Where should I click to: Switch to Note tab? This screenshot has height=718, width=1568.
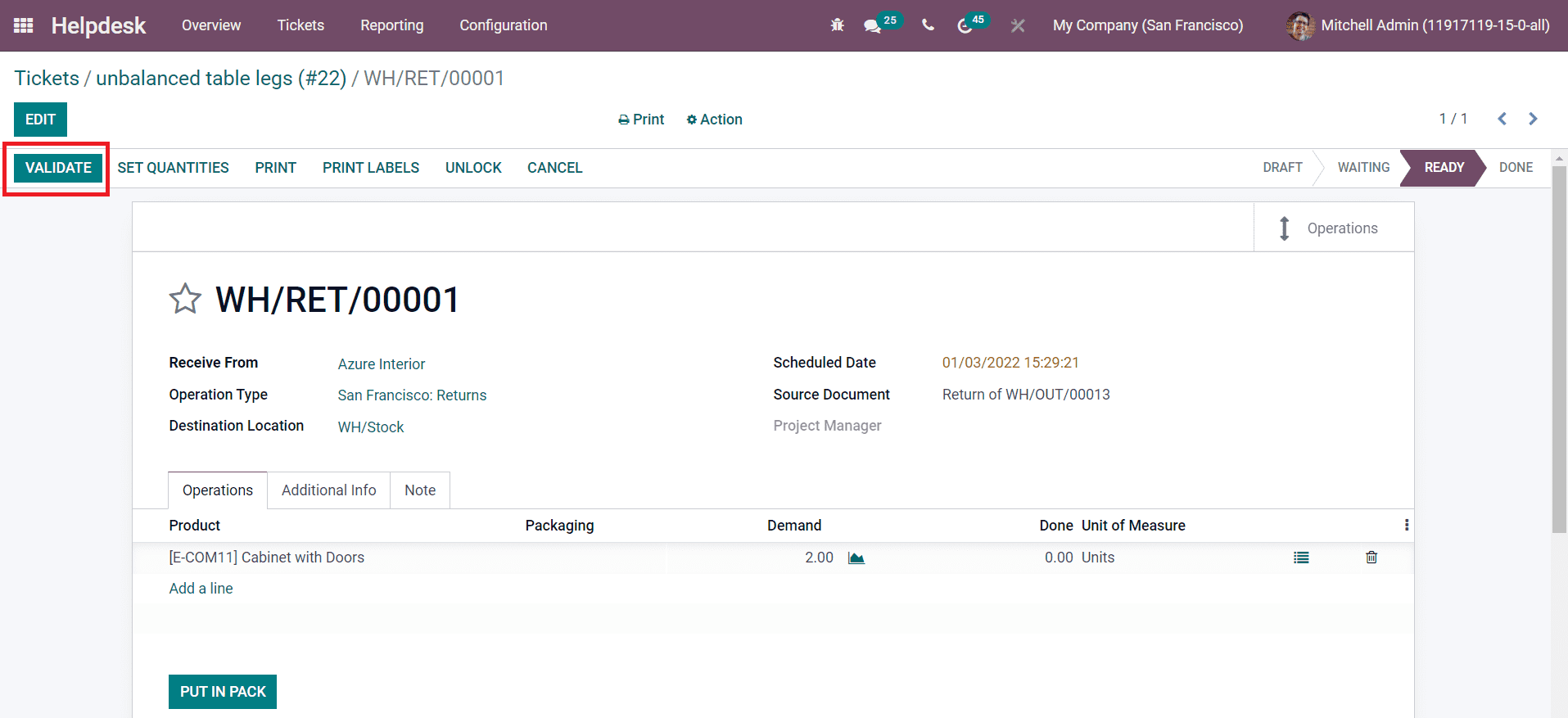tap(420, 490)
